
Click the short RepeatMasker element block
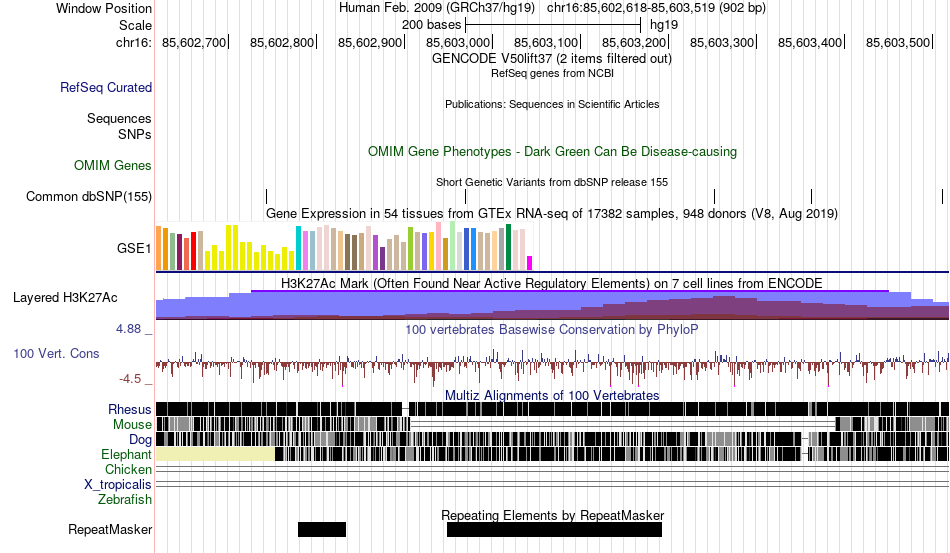point(322,529)
